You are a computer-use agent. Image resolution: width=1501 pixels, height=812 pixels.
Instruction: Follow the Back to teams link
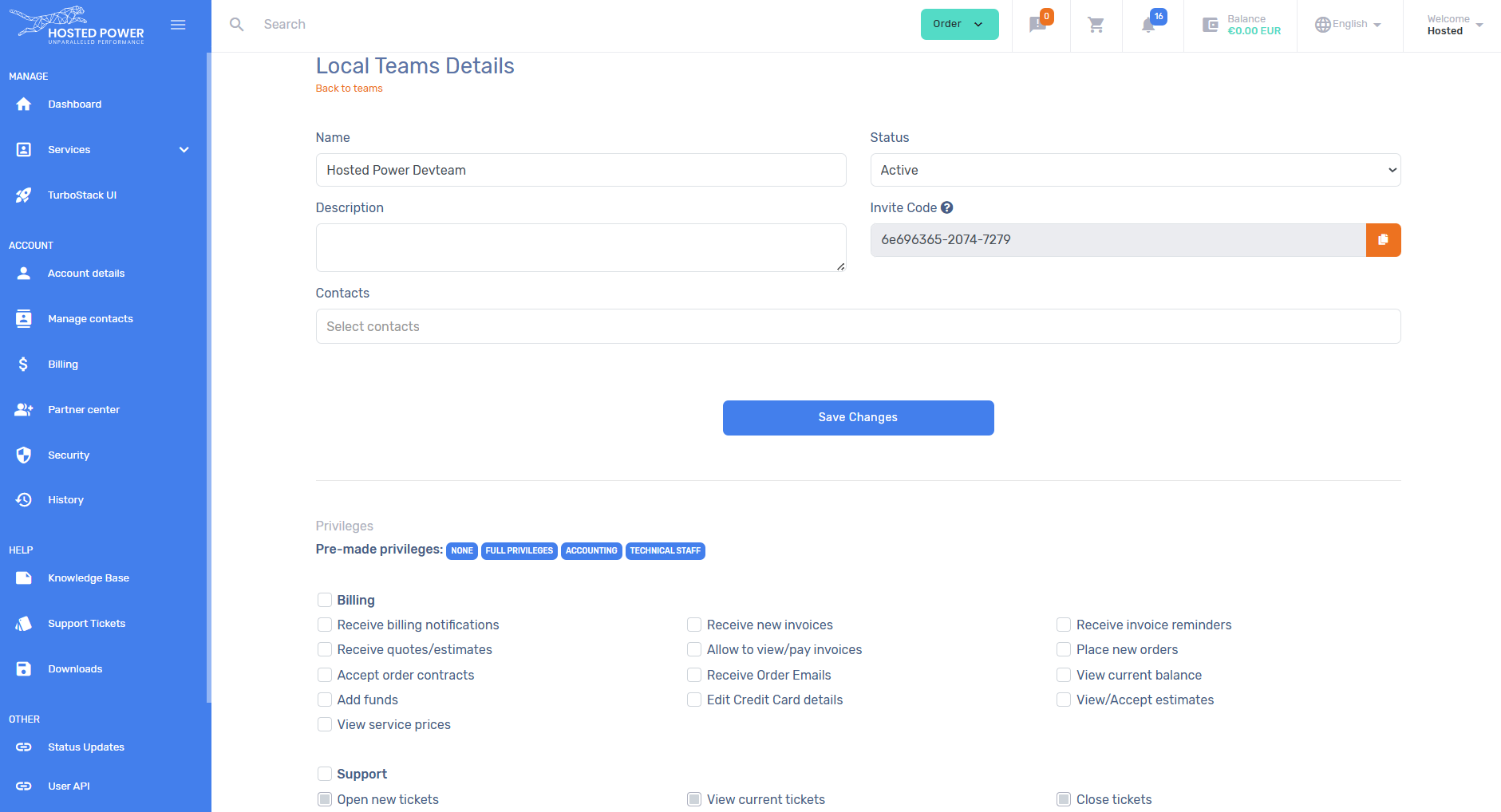click(x=349, y=89)
